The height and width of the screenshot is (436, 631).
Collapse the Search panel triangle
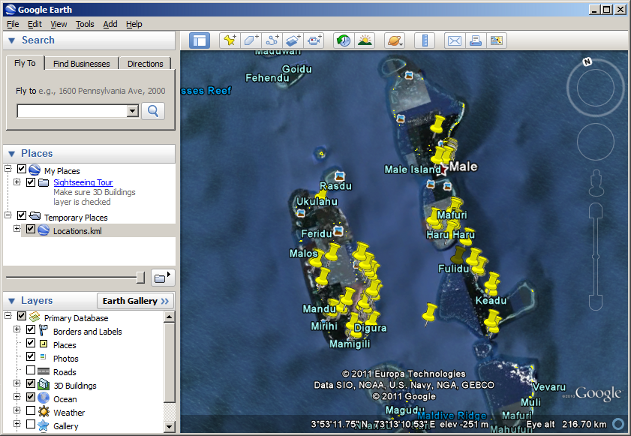click(12, 40)
